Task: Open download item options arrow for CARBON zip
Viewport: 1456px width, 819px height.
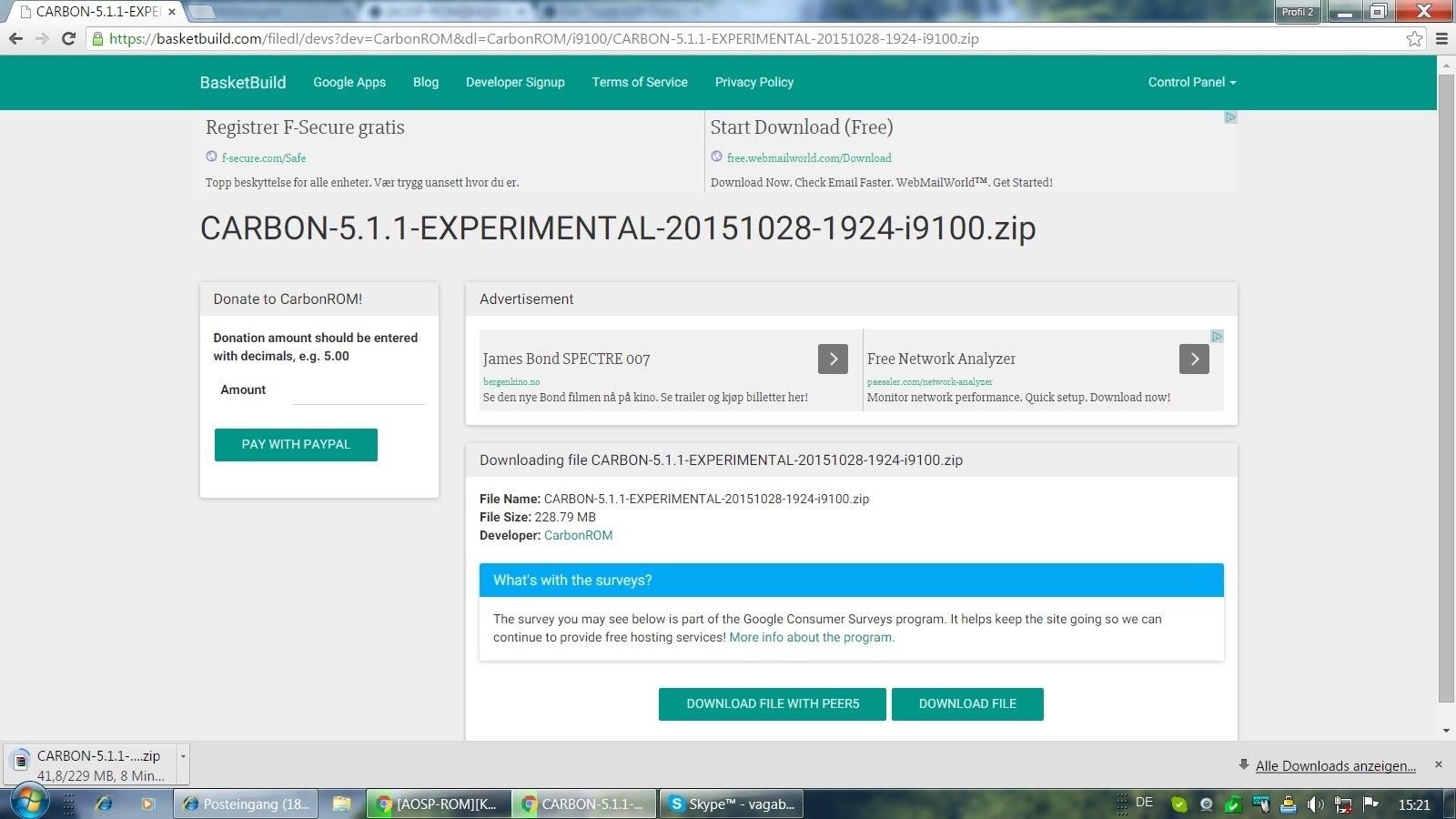Action: coord(183,756)
